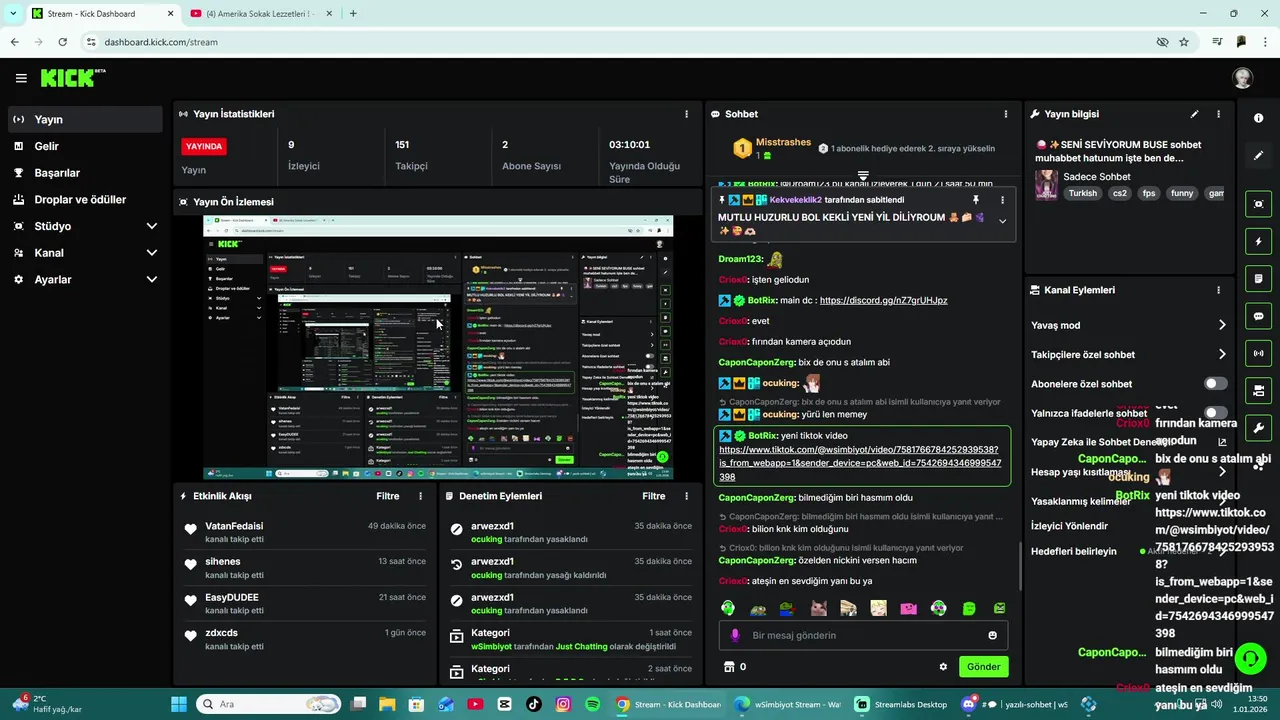Open the TikTok video link in chat
Viewport: 1280px width, 720px height.
pyautogui.click(x=860, y=463)
